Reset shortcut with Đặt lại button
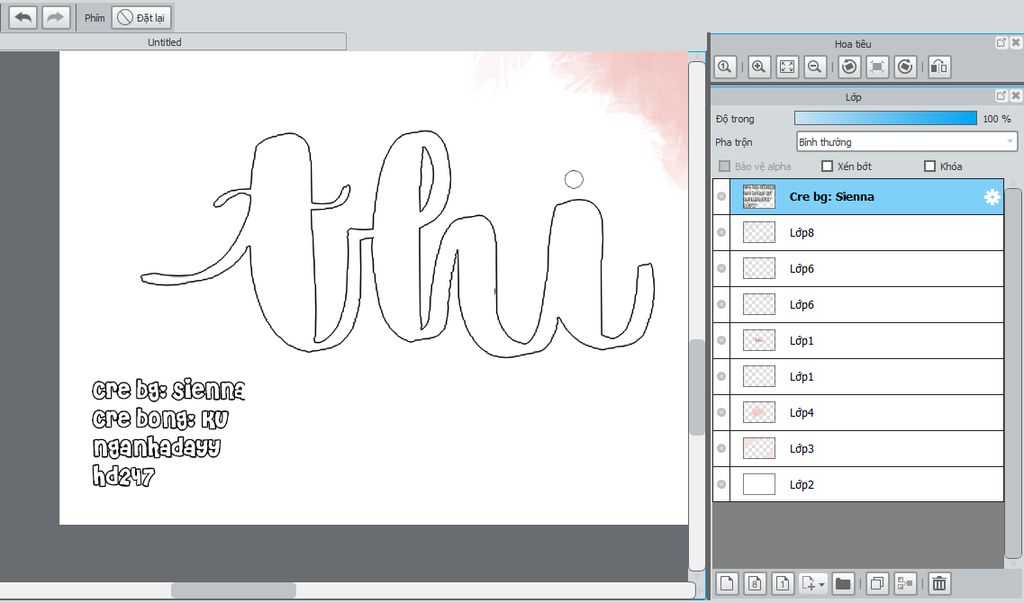 142,18
